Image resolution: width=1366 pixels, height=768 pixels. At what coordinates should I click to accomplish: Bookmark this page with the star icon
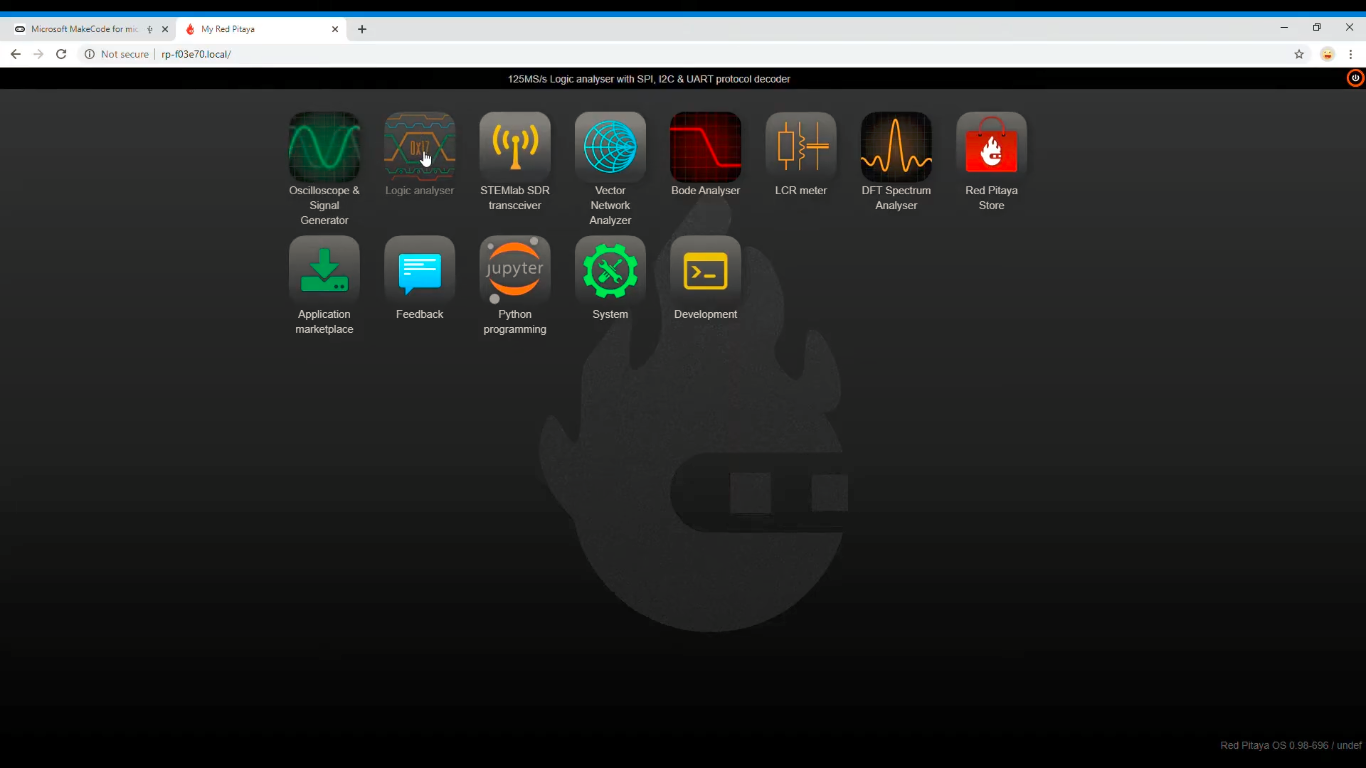(1299, 54)
